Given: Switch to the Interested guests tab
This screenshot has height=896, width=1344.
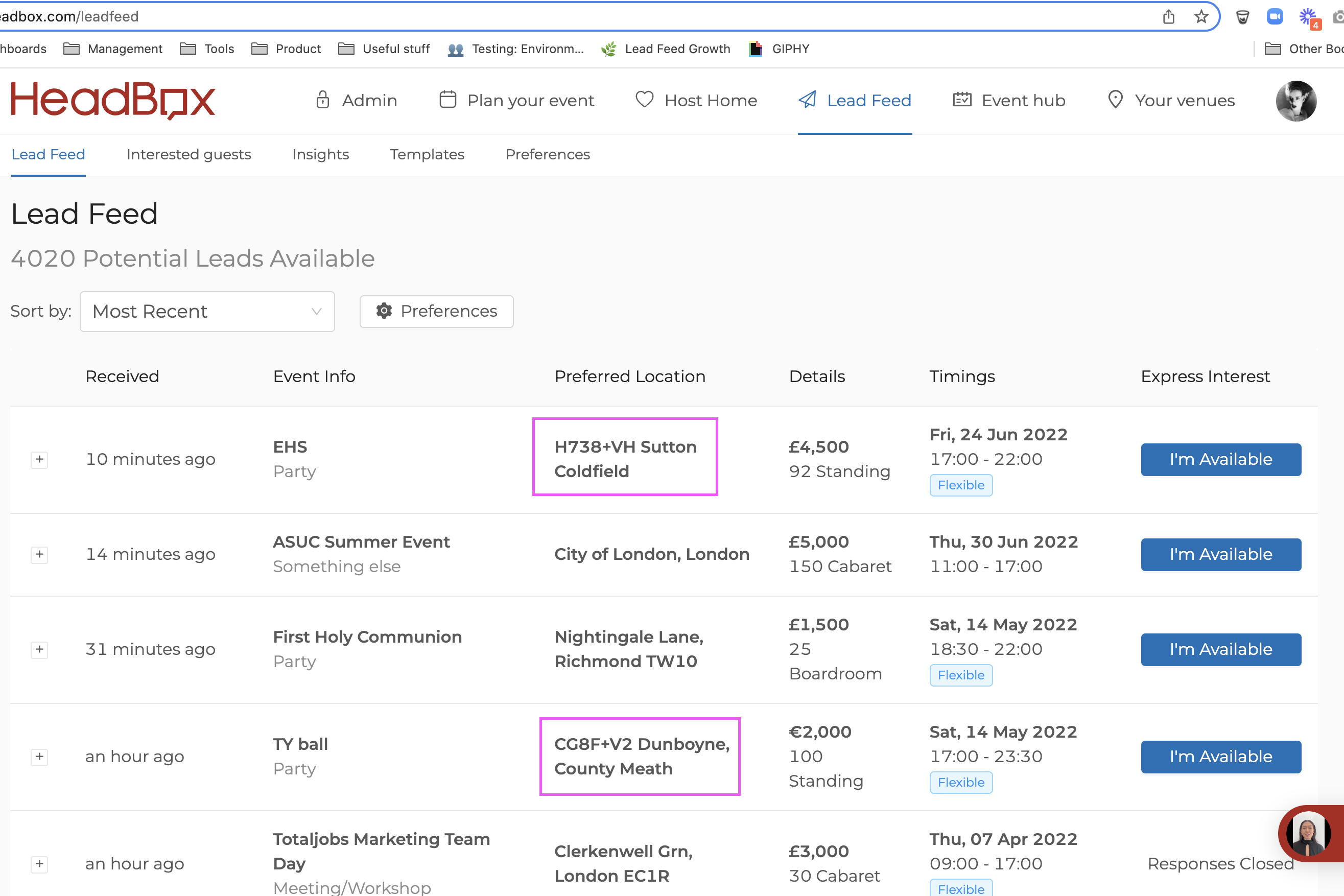Looking at the screenshot, I should [x=188, y=154].
